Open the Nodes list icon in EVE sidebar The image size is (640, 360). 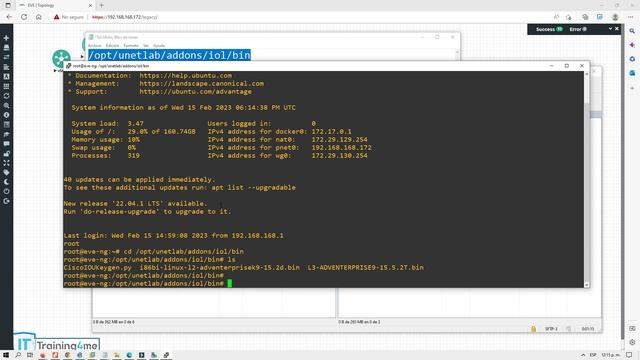[6, 47]
